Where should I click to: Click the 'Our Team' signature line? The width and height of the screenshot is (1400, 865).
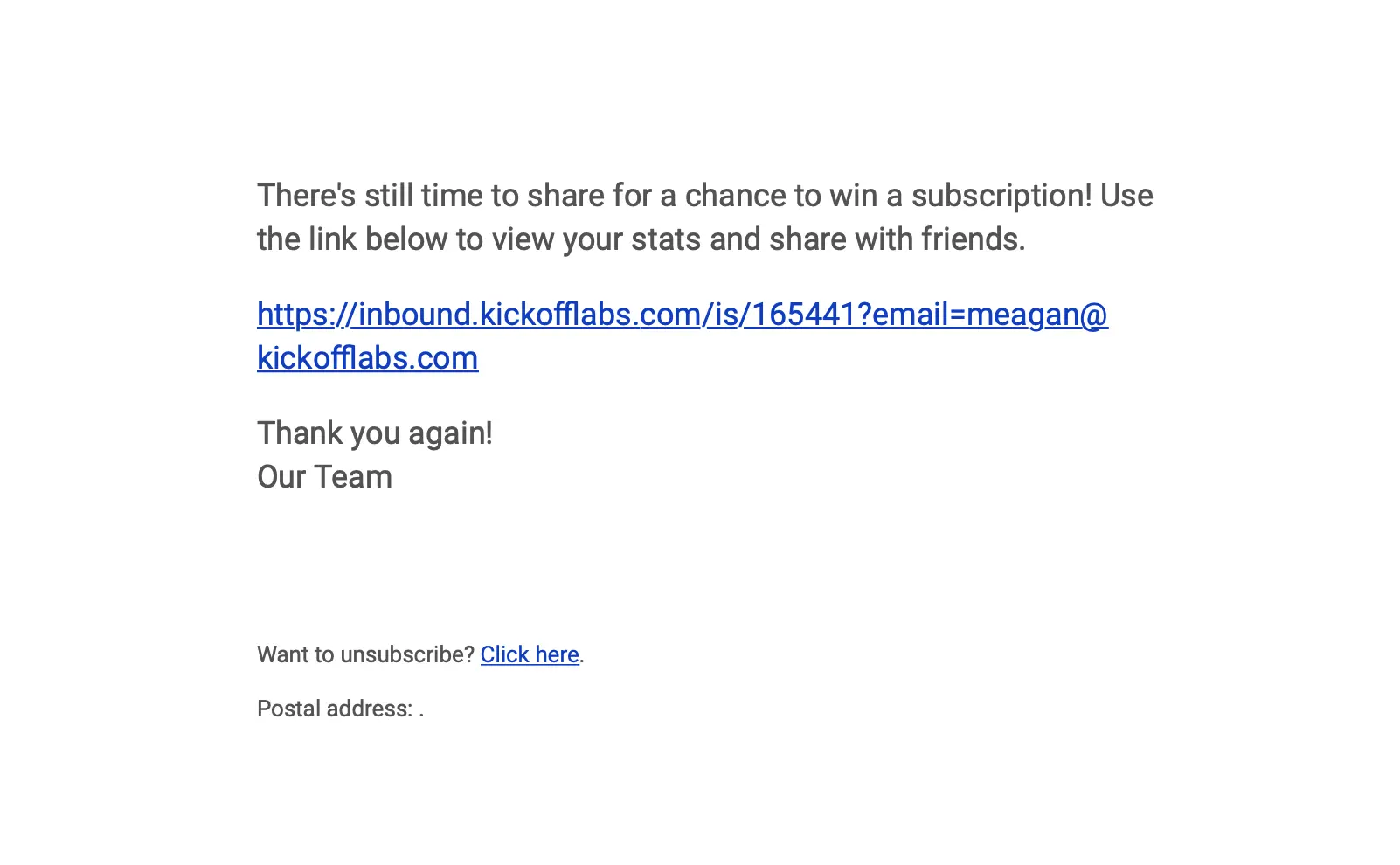pos(324,477)
